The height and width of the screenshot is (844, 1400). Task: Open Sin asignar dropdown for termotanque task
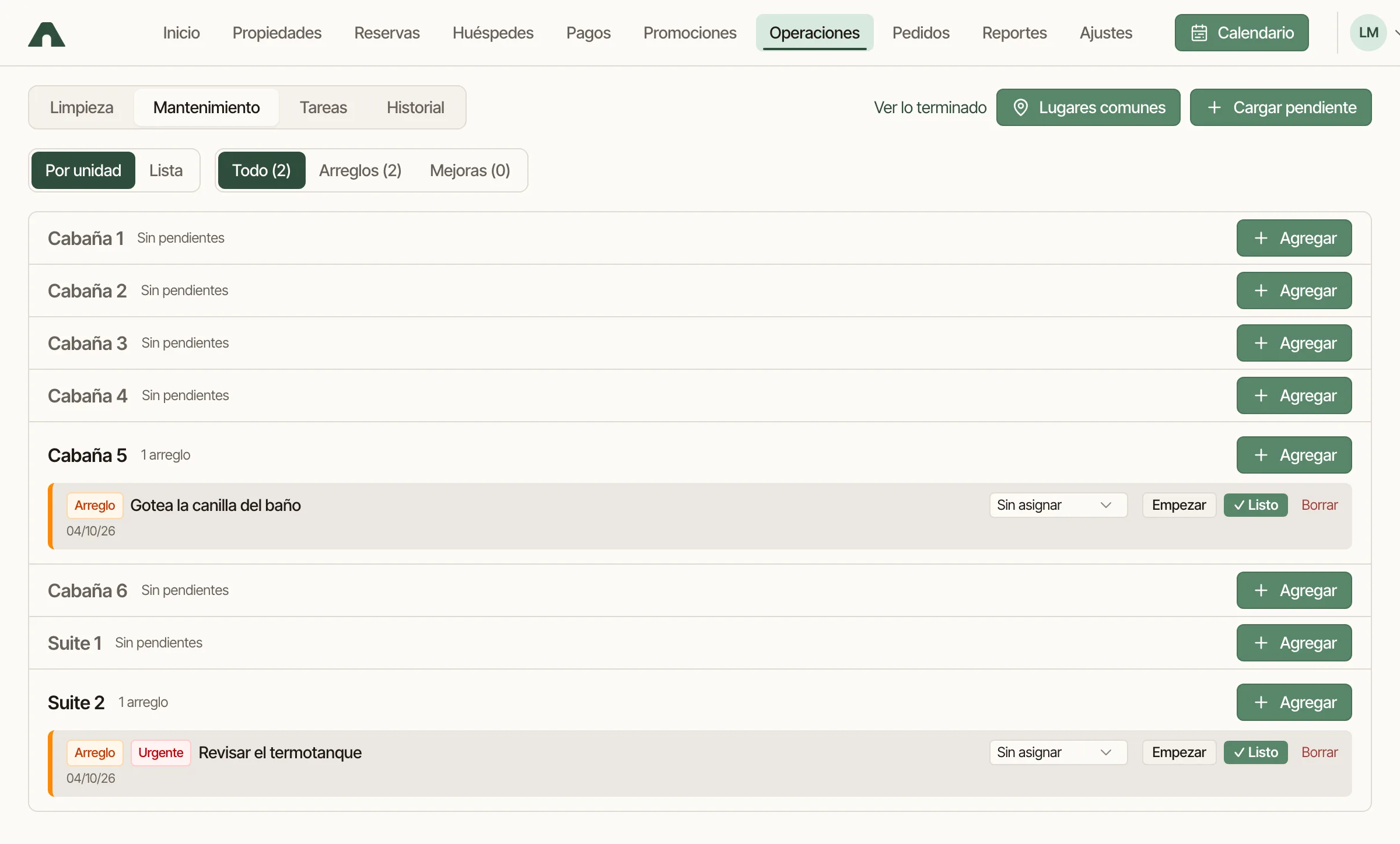pyautogui.click(x=1058, y=752)
